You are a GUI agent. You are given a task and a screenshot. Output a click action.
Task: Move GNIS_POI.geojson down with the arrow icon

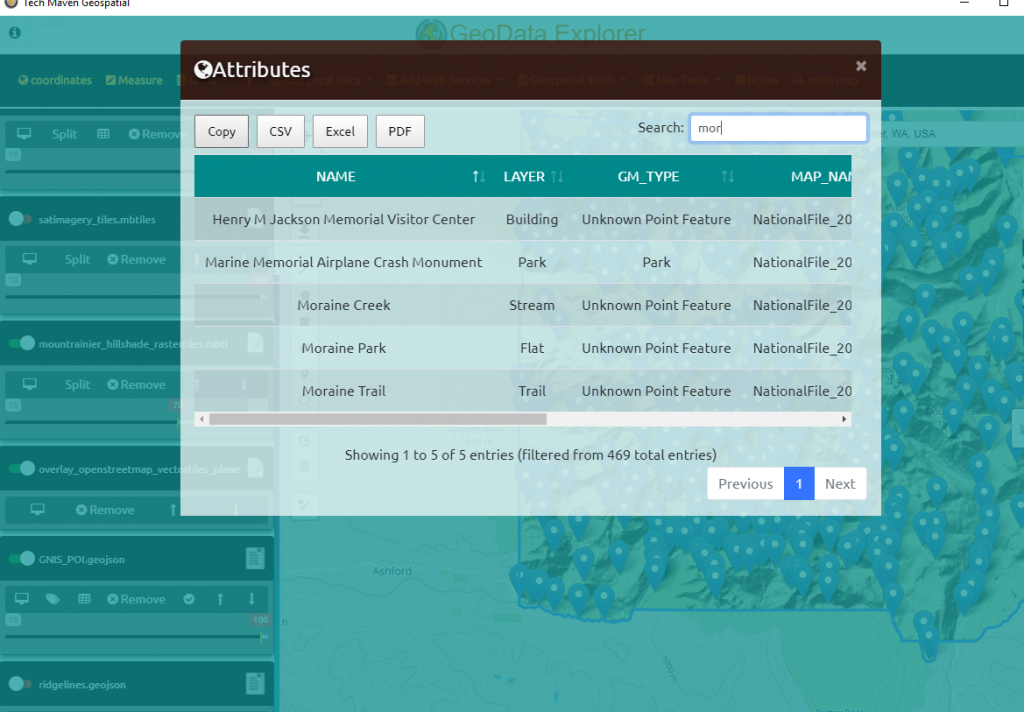coord(251,599)
